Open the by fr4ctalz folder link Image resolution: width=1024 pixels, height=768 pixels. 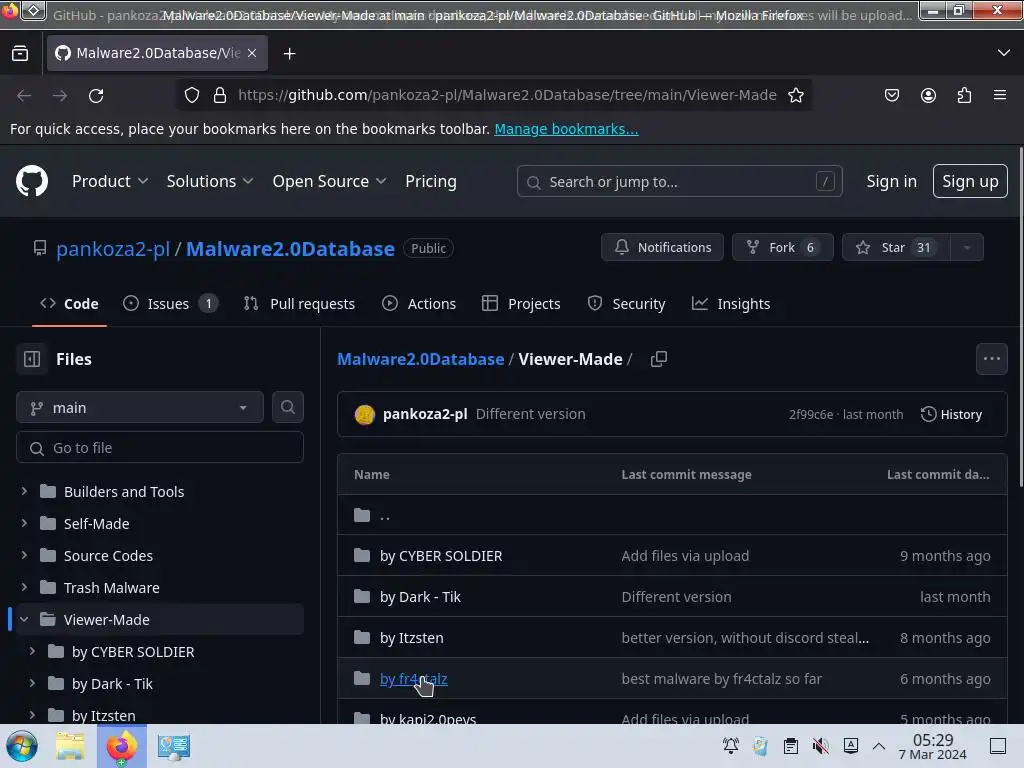(413, 679)
